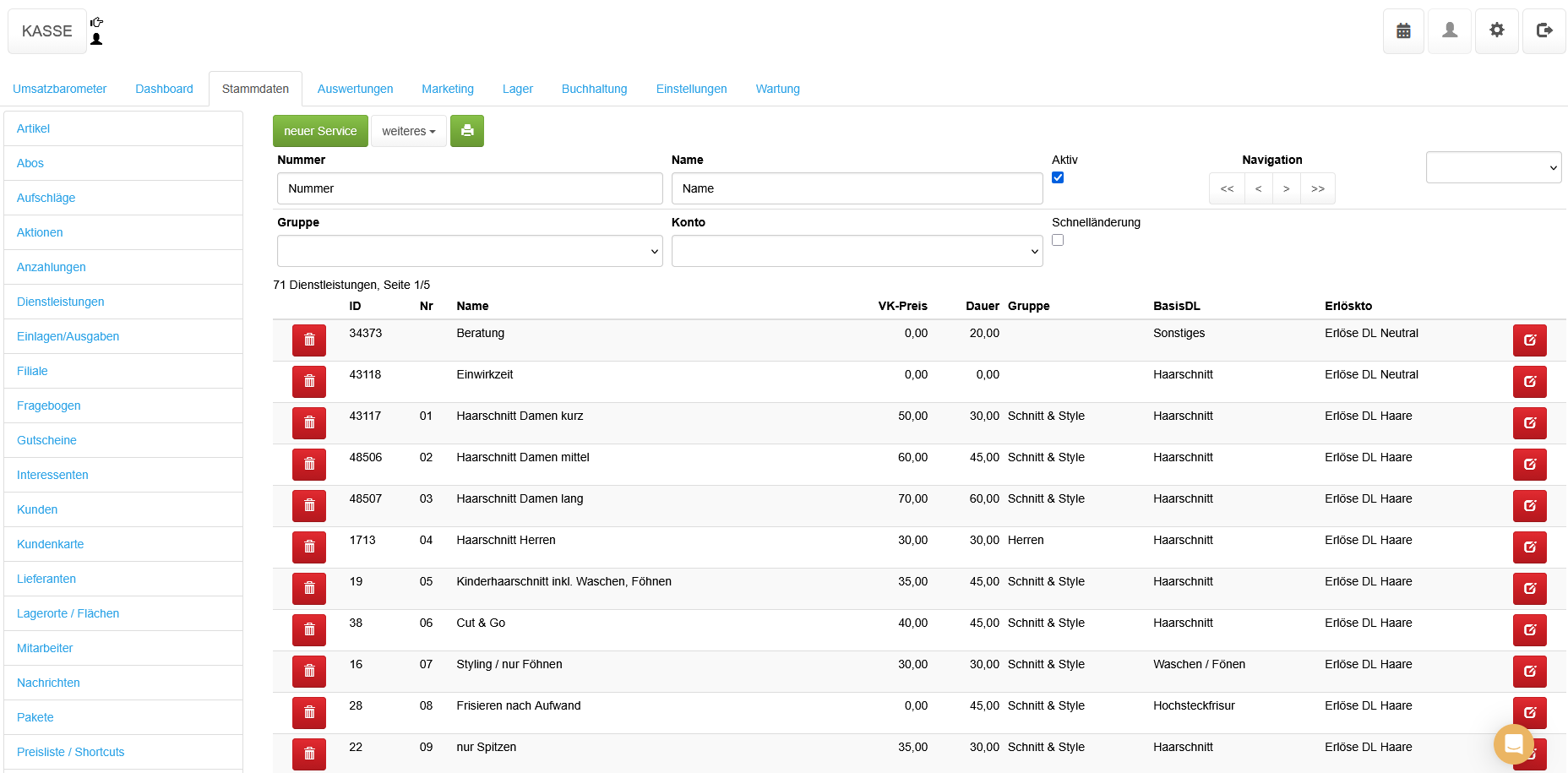
Task: Click the logout icon top right
Action: pos(1543,31)
